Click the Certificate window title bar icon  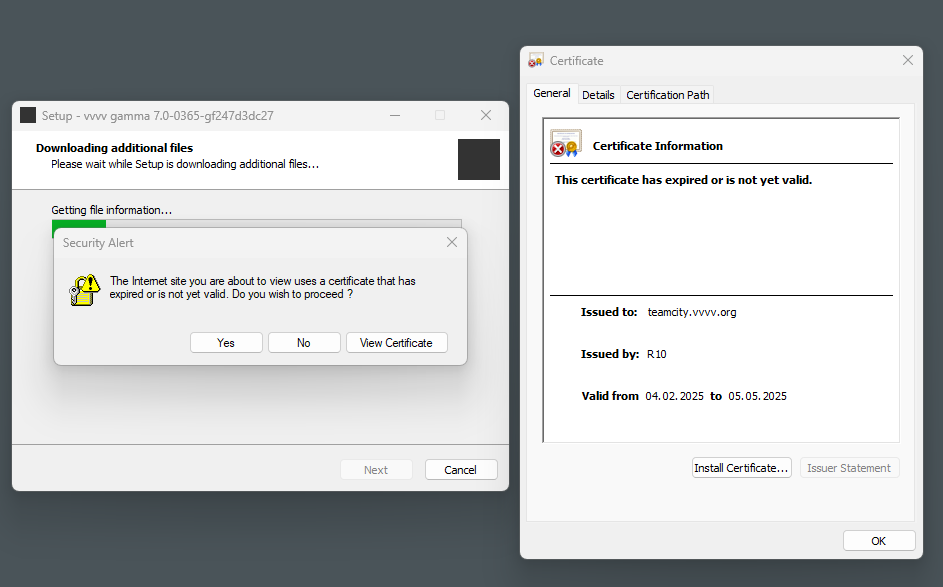click(535, 60)
